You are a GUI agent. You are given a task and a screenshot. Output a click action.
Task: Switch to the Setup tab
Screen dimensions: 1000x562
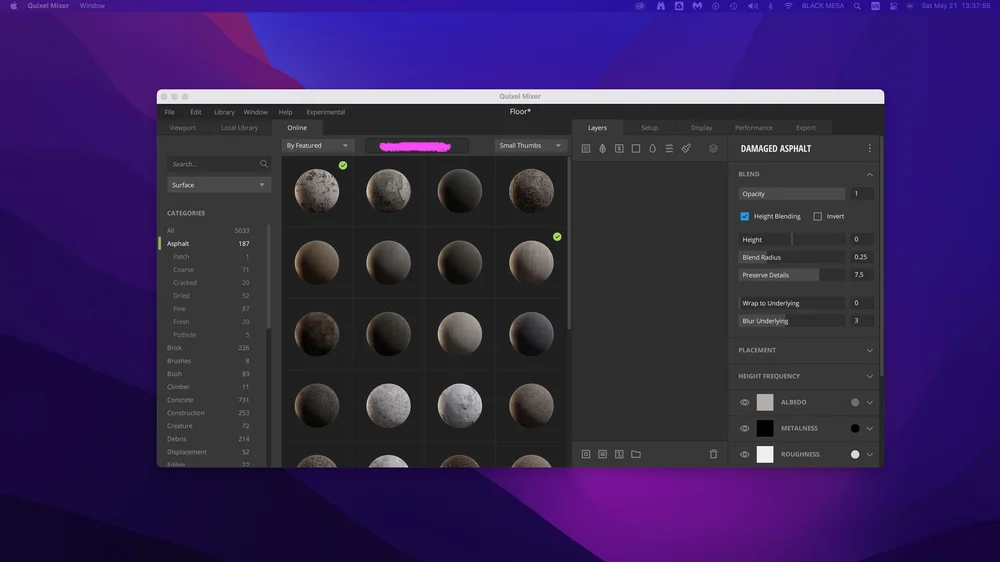pos(649,128)
